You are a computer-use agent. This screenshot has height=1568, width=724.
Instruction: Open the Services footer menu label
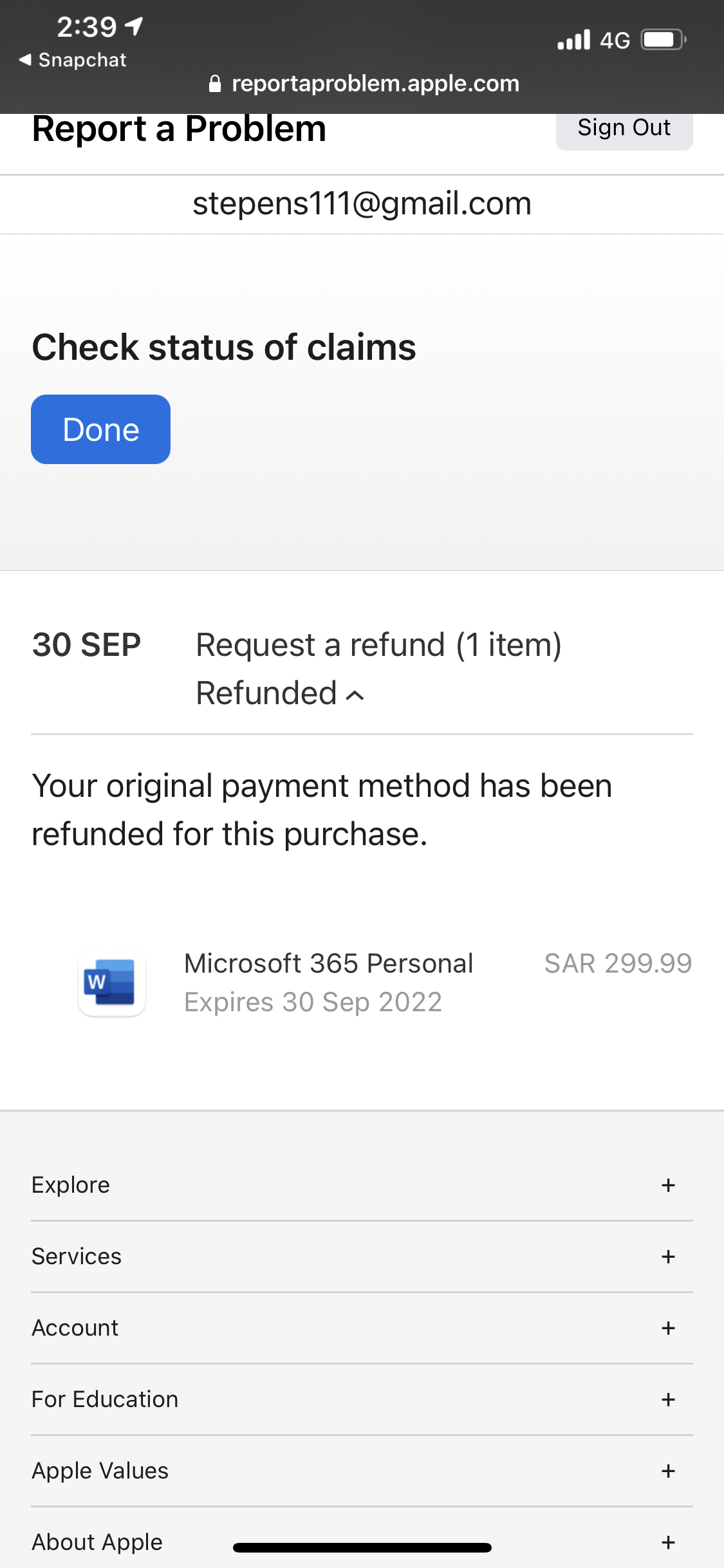pyautogui.click(x=77, y=1256)
